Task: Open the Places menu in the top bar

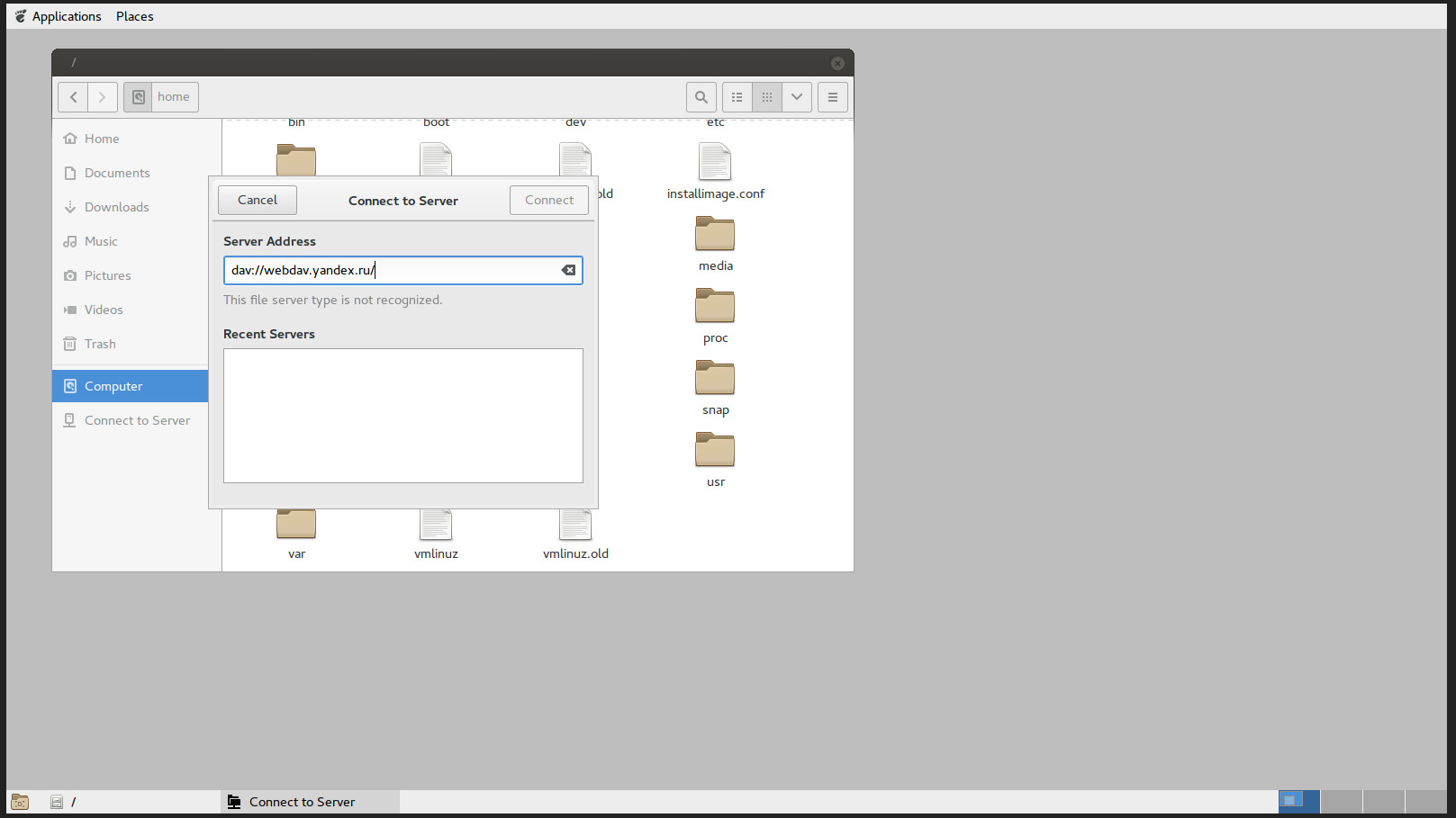Action: click(x=135, y=16)
